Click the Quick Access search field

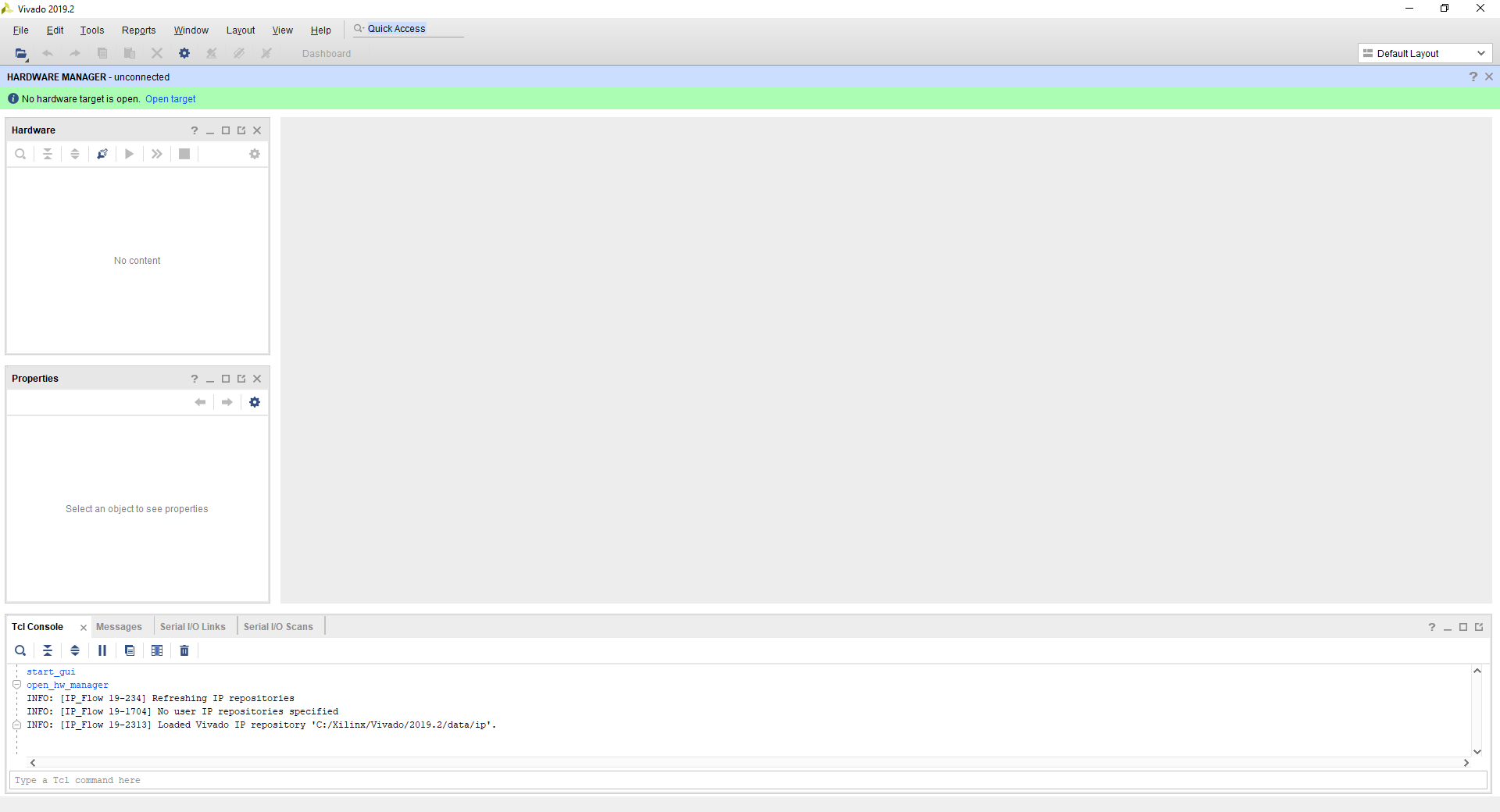tap(408, 29)
